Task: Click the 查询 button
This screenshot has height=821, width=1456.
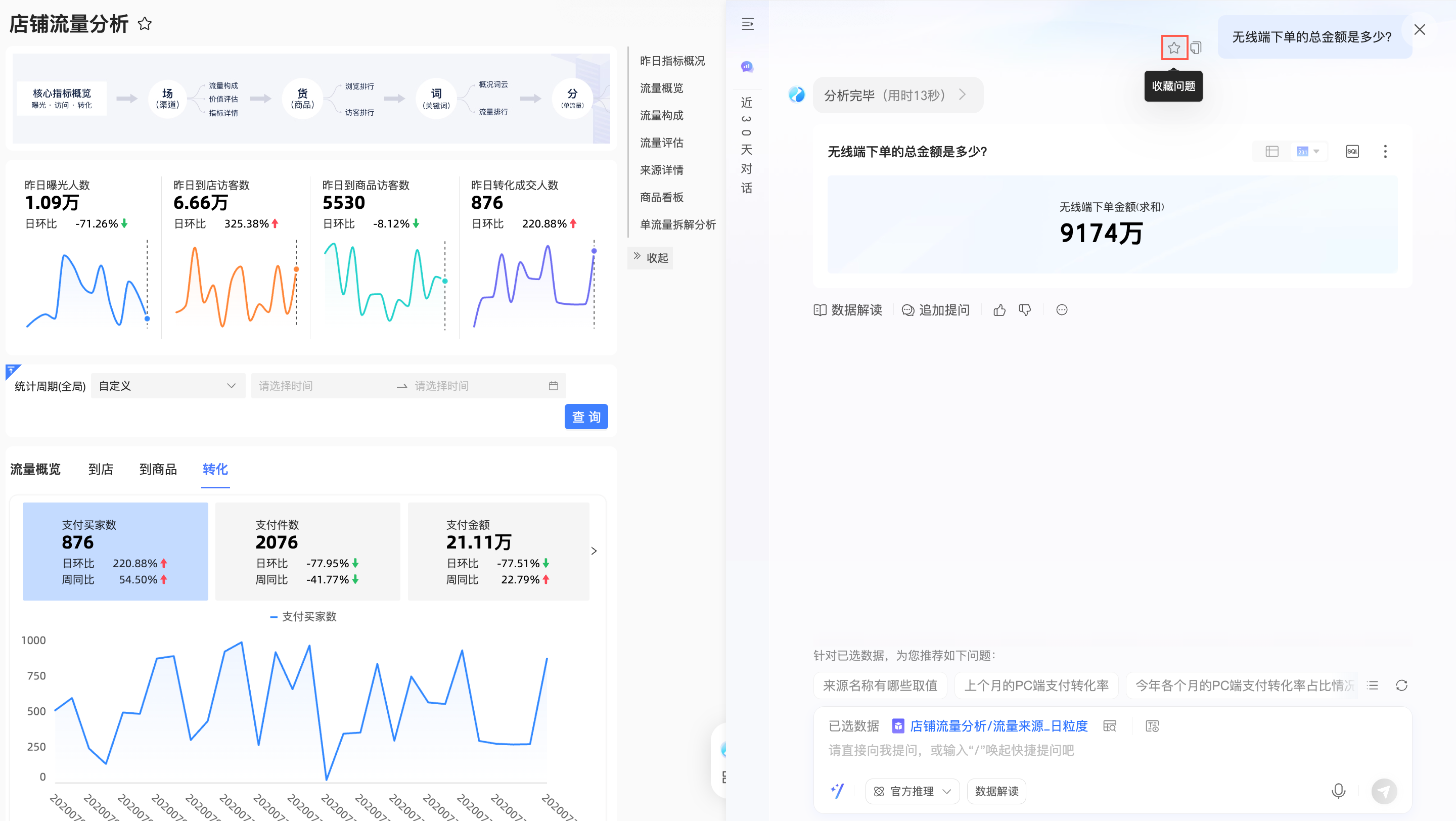Action: coord(585,417)
